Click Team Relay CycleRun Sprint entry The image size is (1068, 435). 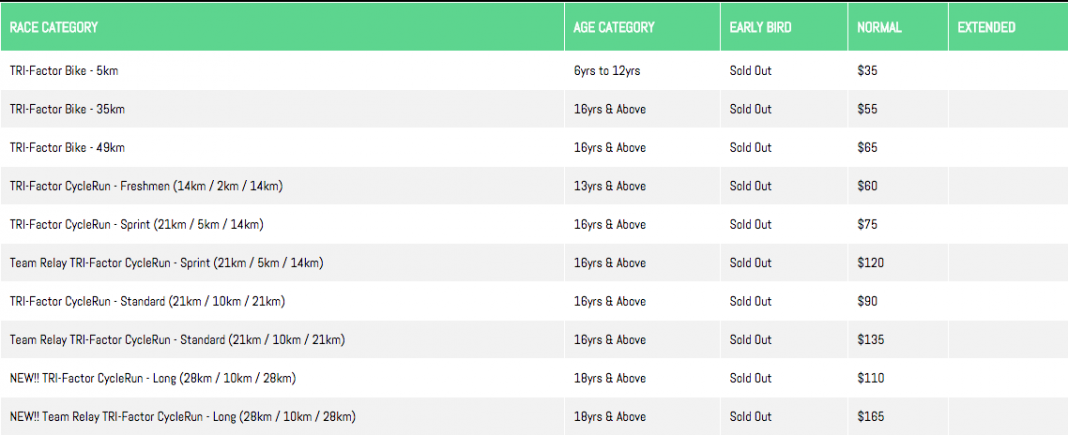coord(166,263)
